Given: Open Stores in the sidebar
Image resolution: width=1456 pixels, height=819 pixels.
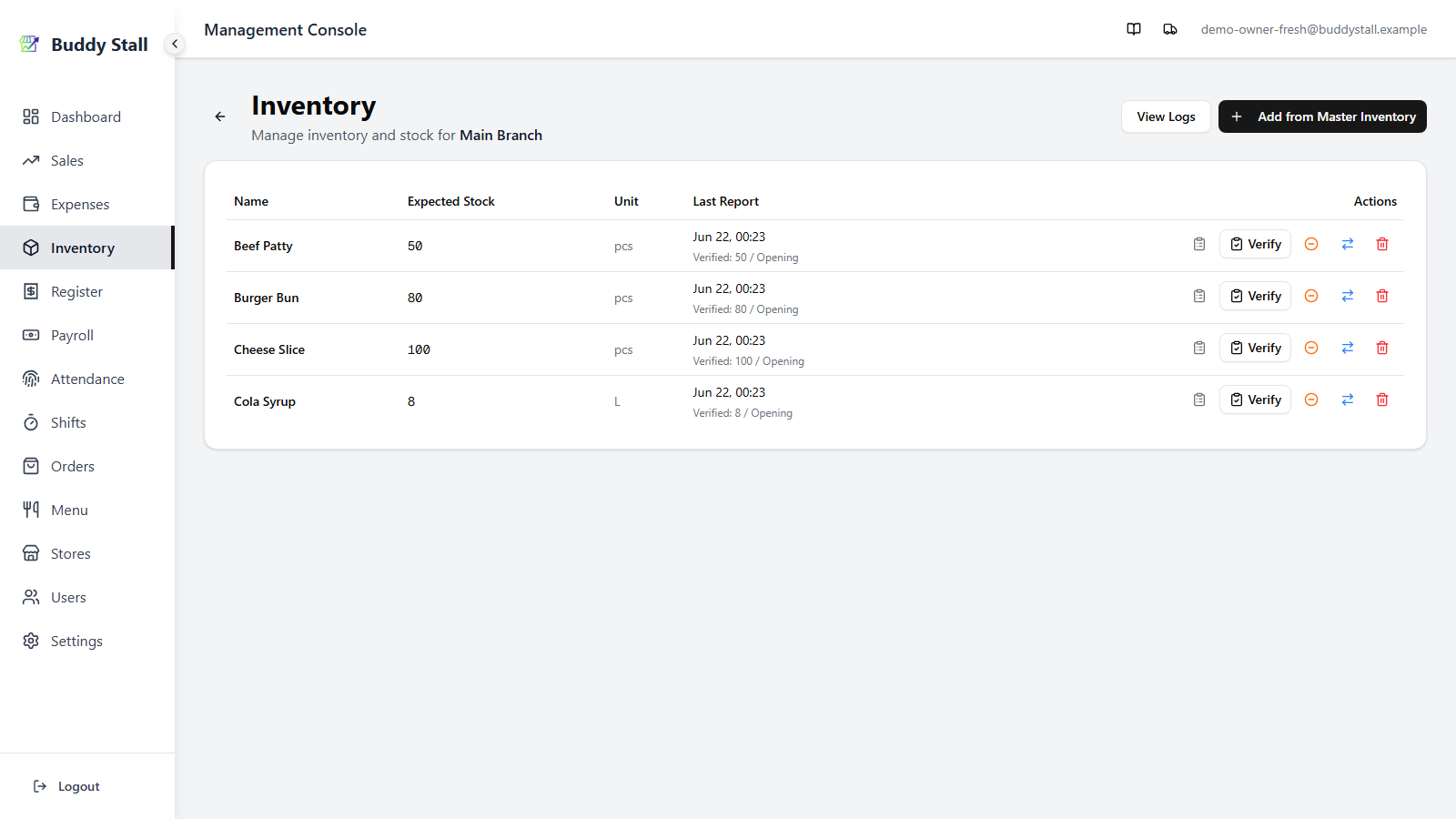Looking at the screenshot, I should pos(87,553).
